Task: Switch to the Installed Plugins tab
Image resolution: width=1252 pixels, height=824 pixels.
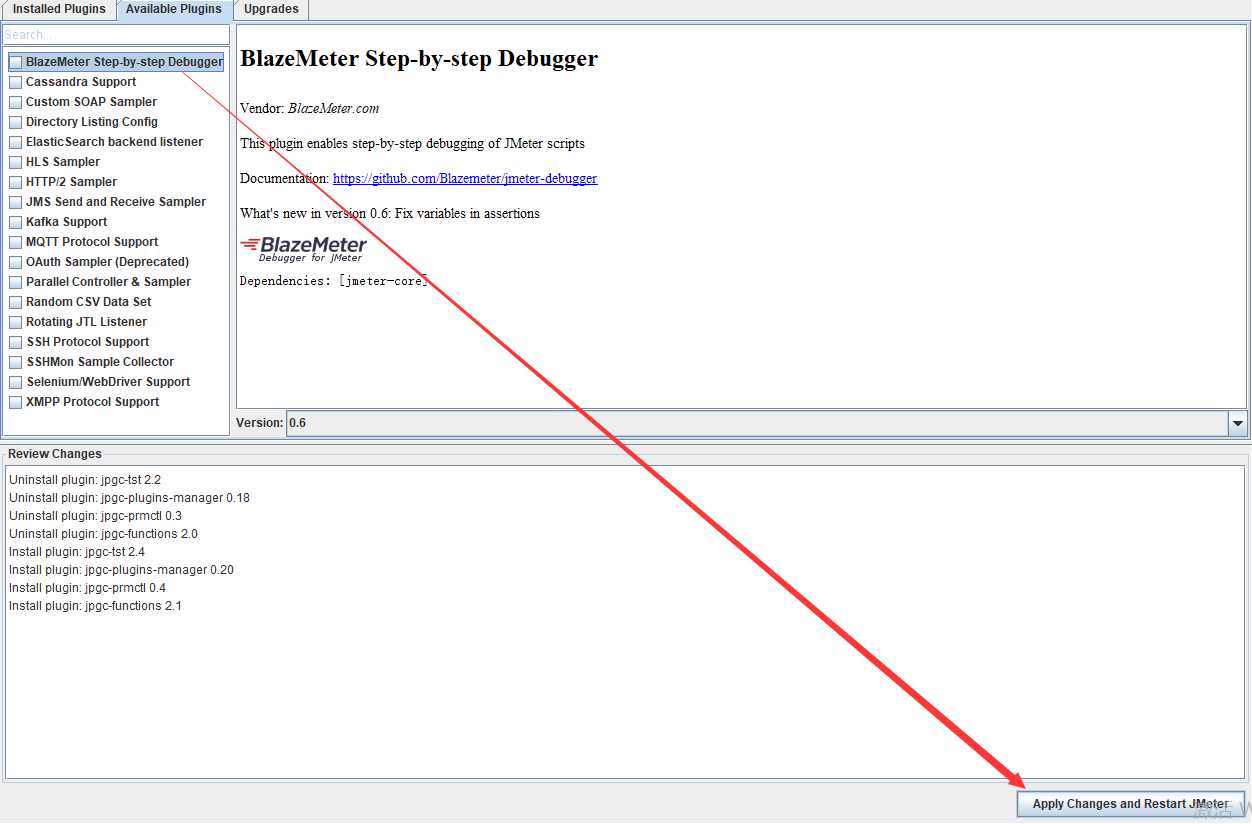Action: pyautogui.click(x=59, y=9)
